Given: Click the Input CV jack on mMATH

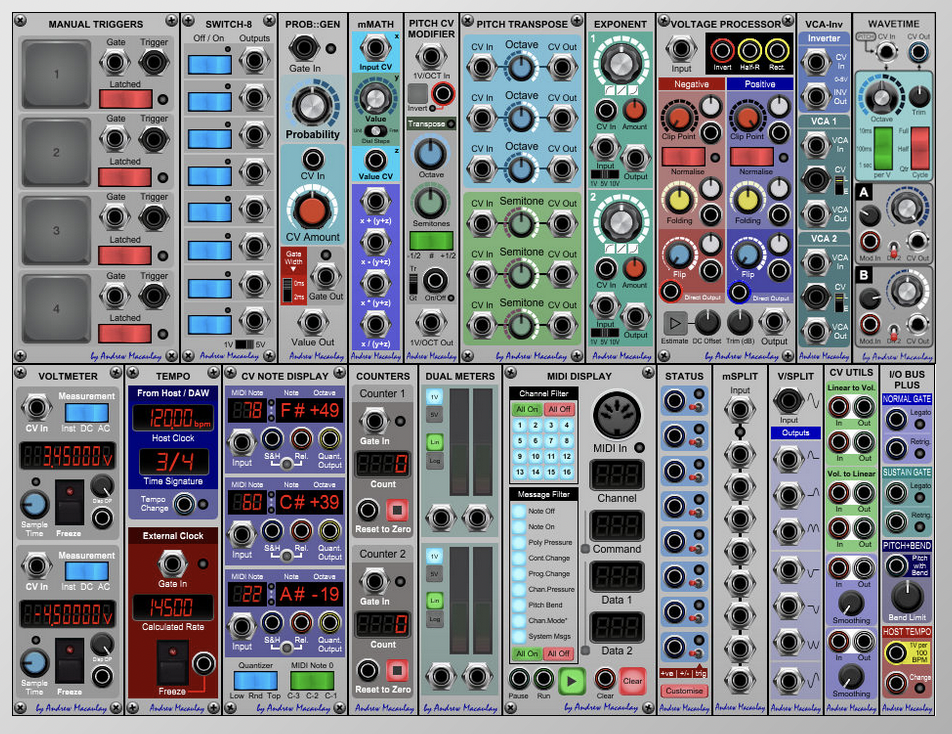Looking at the screenshot, I should tap(375, 48).
